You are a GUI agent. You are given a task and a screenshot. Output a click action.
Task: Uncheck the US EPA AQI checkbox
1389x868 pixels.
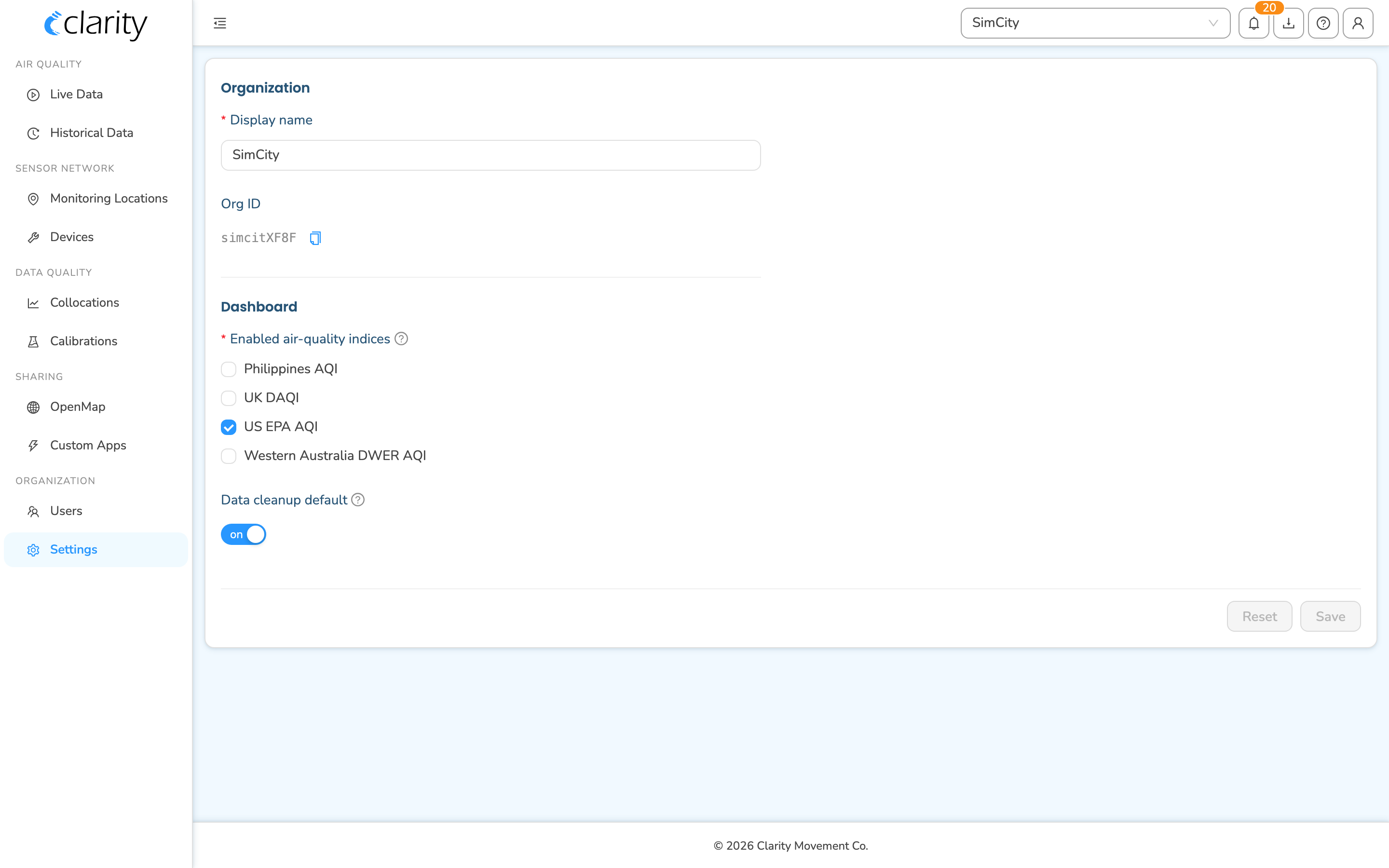tap(229, 427)
